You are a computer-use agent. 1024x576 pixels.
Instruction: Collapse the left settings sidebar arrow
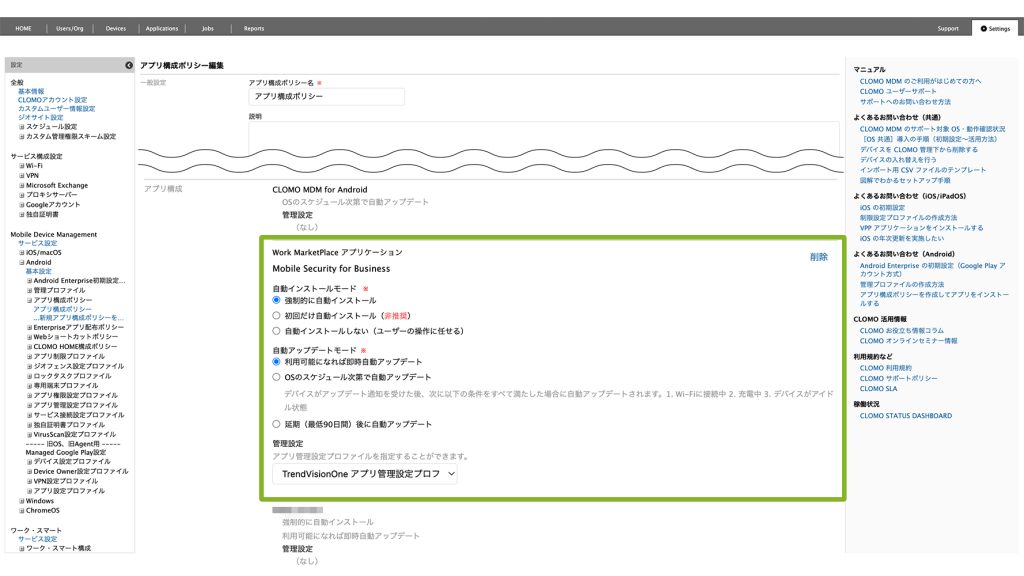coord(129,65)
